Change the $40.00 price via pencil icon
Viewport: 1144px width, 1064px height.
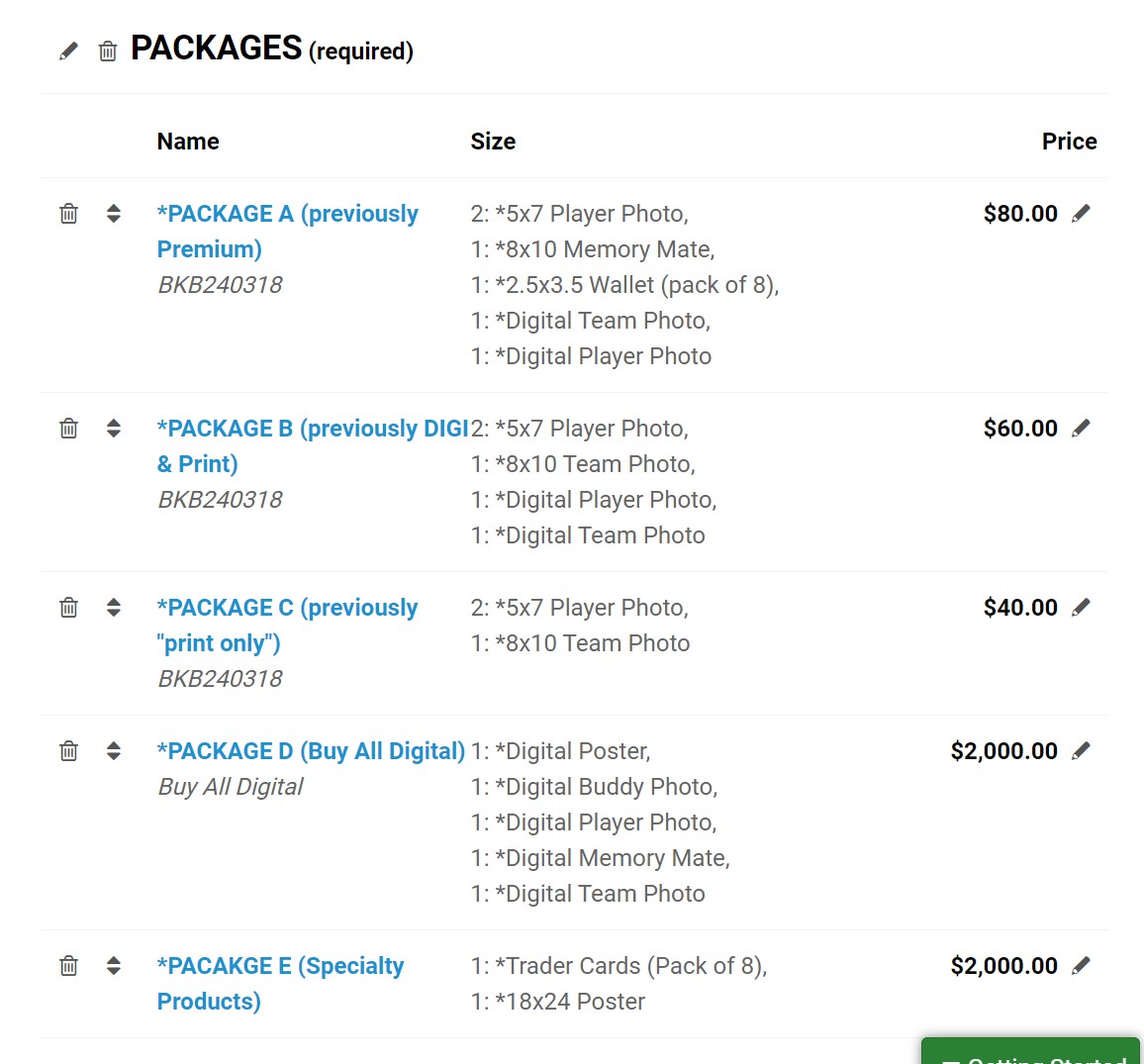[x=1081, y=607]
